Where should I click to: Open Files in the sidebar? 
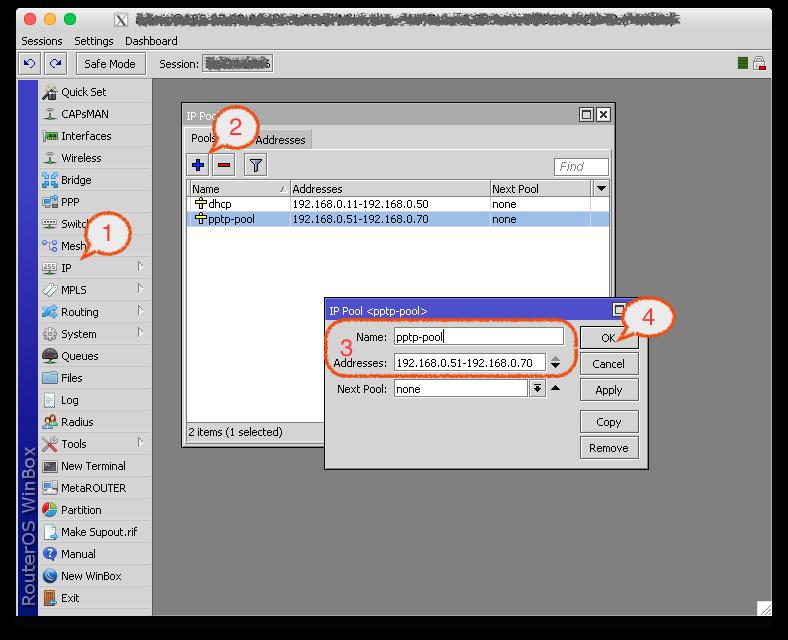point(95,378)
